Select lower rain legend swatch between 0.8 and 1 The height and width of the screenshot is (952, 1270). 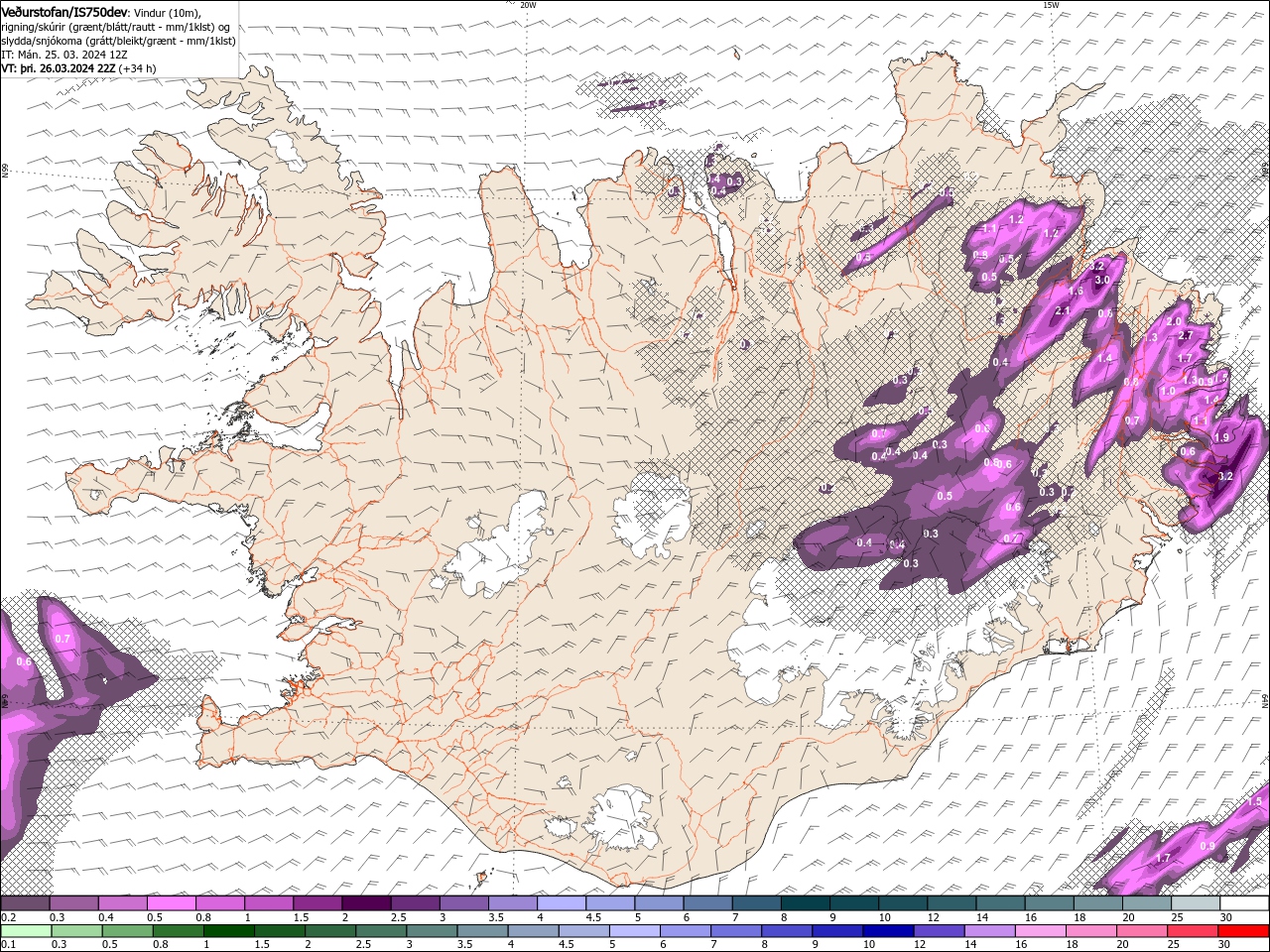coord(179,931)
